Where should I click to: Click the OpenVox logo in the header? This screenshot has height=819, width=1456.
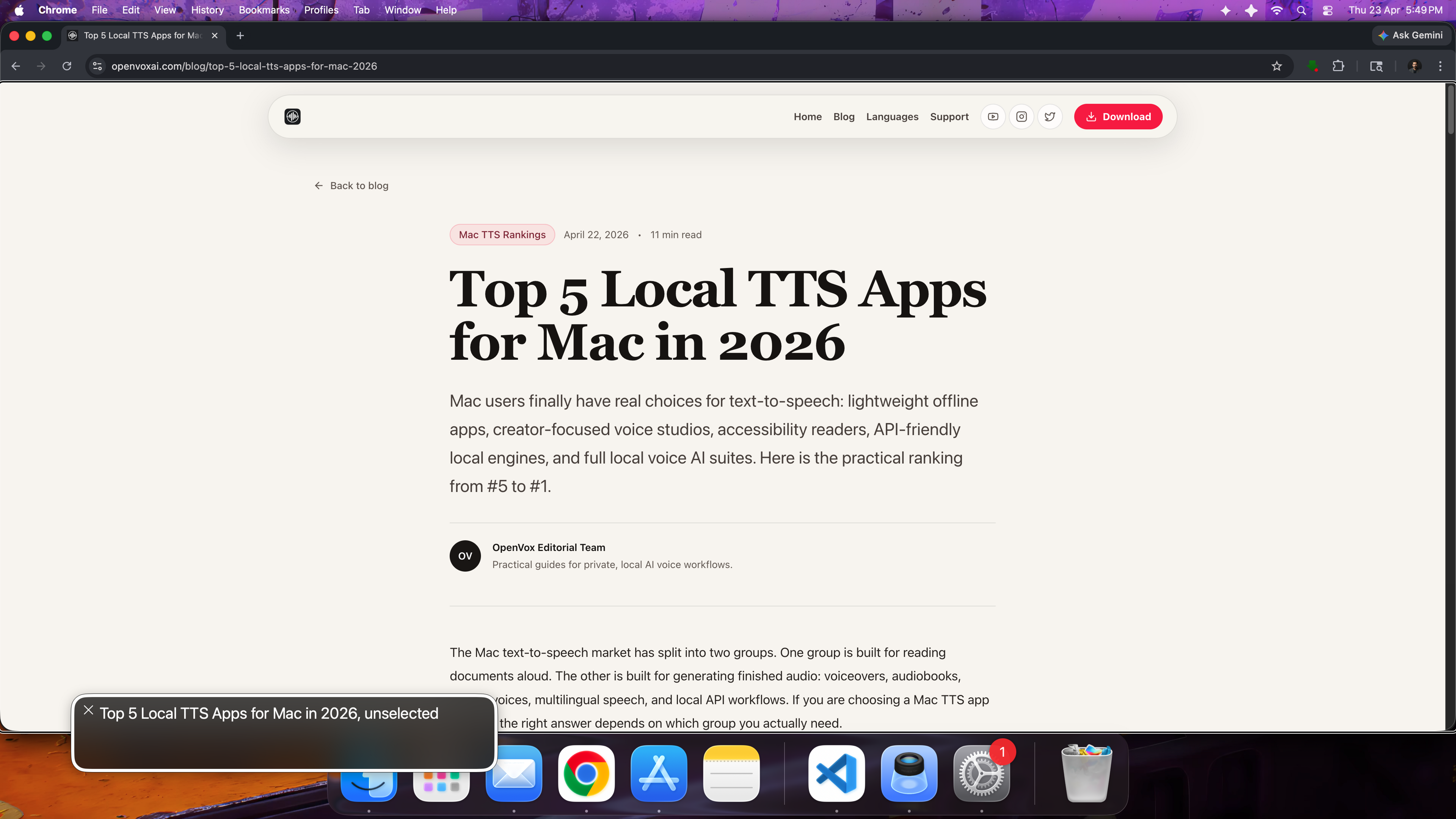(292, 116)
